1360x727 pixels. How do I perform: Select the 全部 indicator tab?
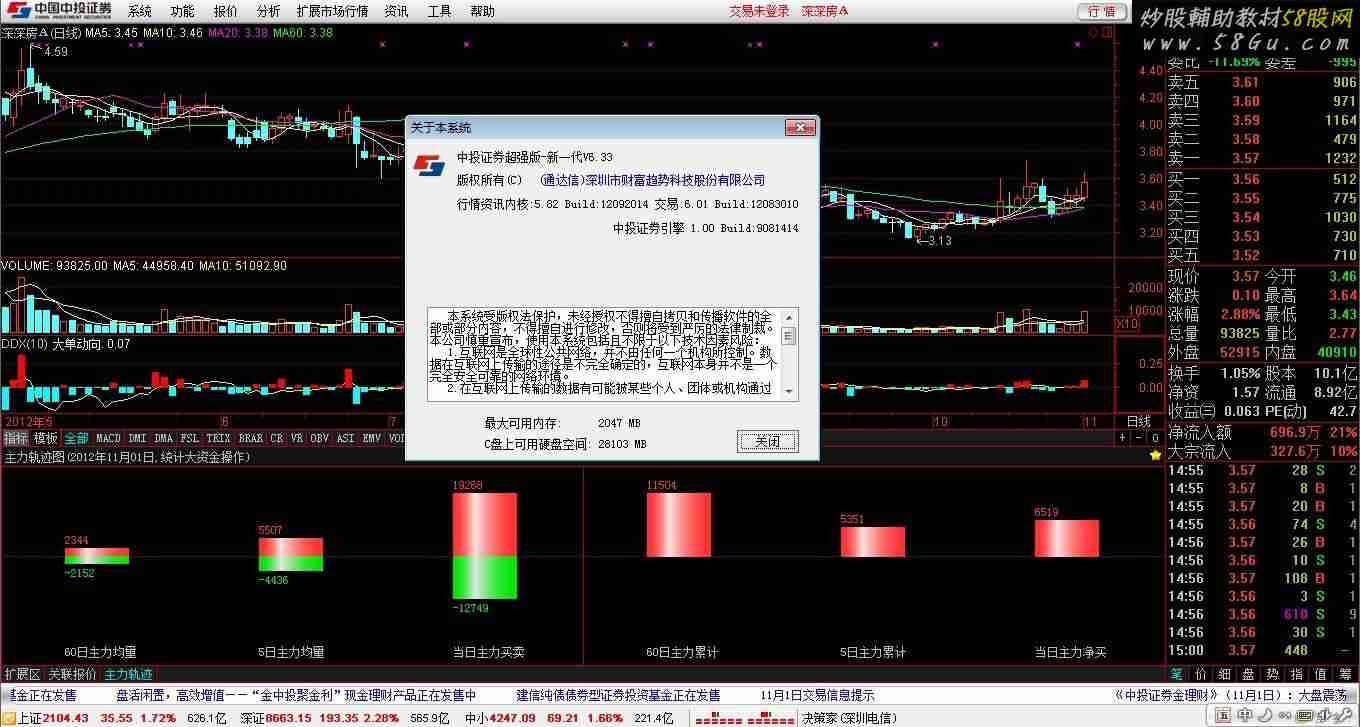[76, 438]
